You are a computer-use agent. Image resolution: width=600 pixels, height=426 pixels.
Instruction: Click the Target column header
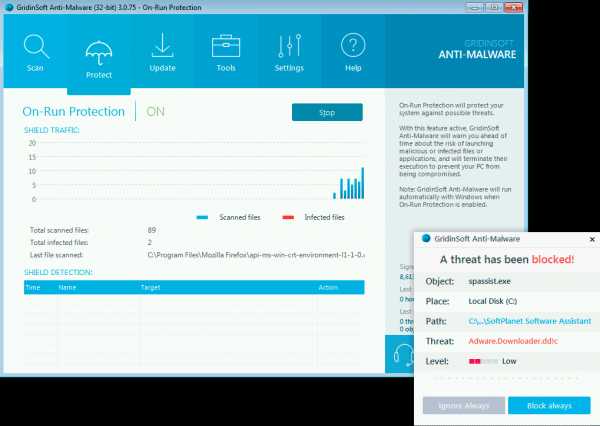150,287
